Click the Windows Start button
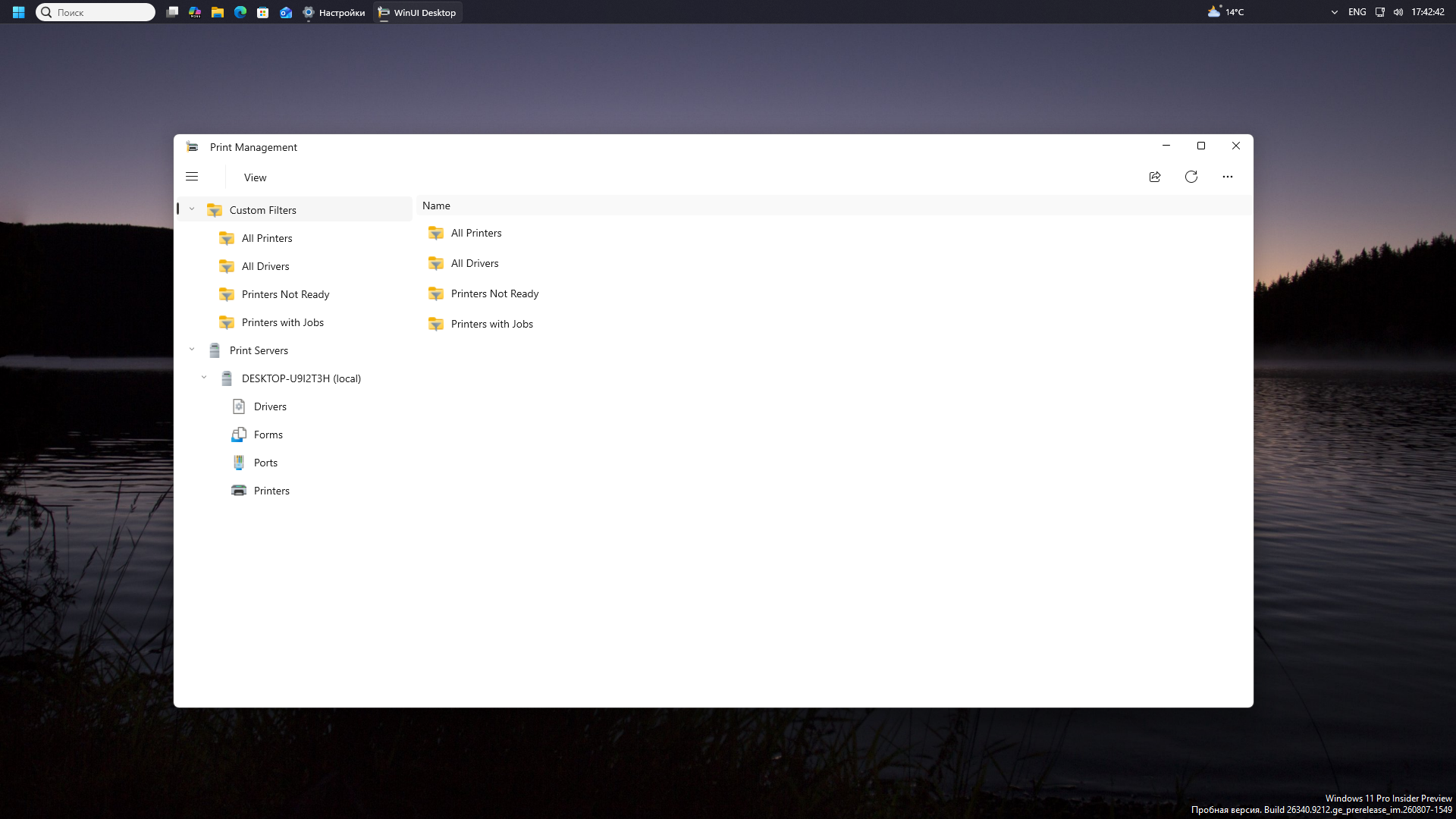Image resolution: width=1456 pixels, height=819 pixels. click(19, 12)
